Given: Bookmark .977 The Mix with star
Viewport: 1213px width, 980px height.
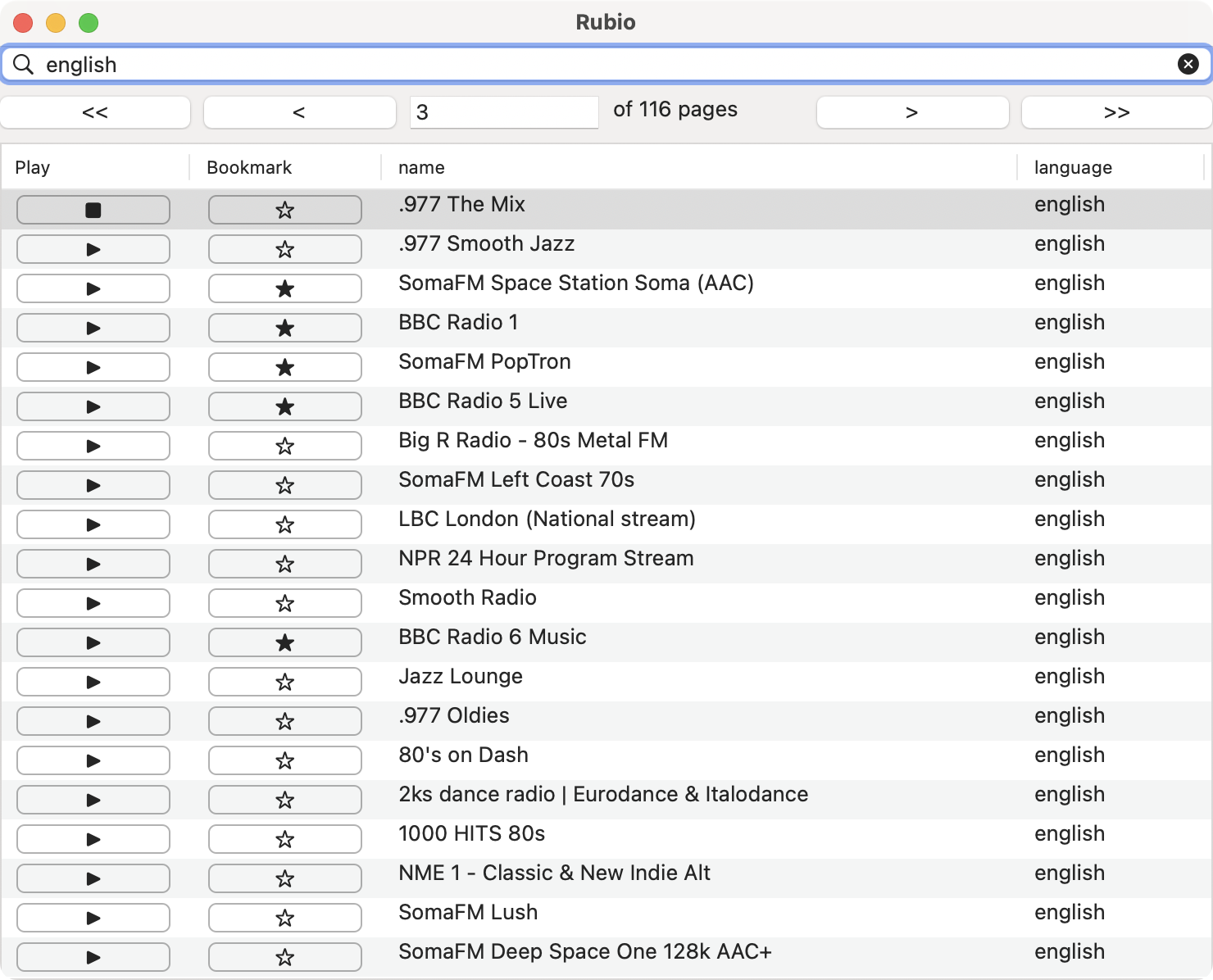Looking at the screenshot, I should click(x=285, y=210).
